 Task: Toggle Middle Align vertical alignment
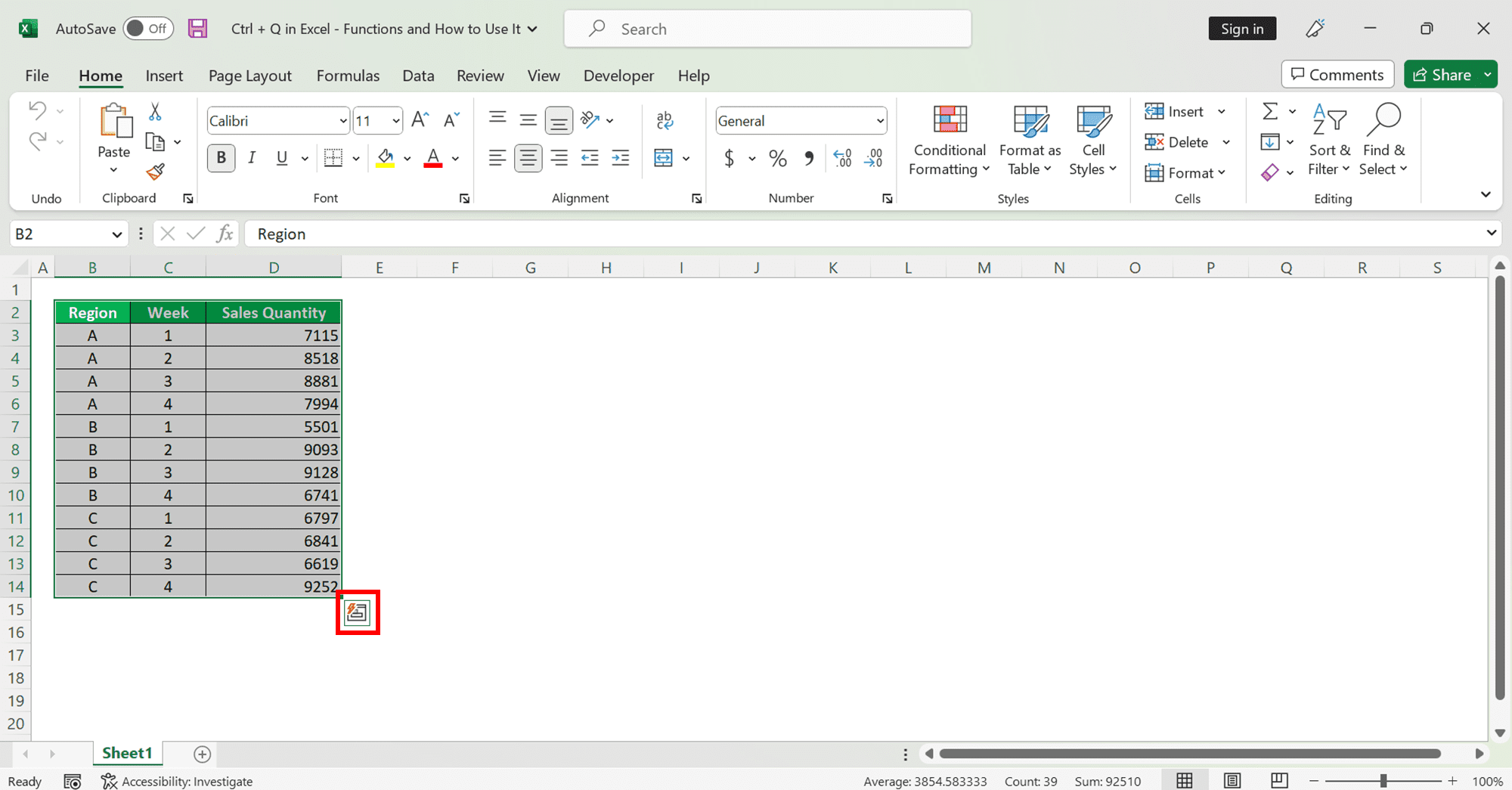(528, 119)
